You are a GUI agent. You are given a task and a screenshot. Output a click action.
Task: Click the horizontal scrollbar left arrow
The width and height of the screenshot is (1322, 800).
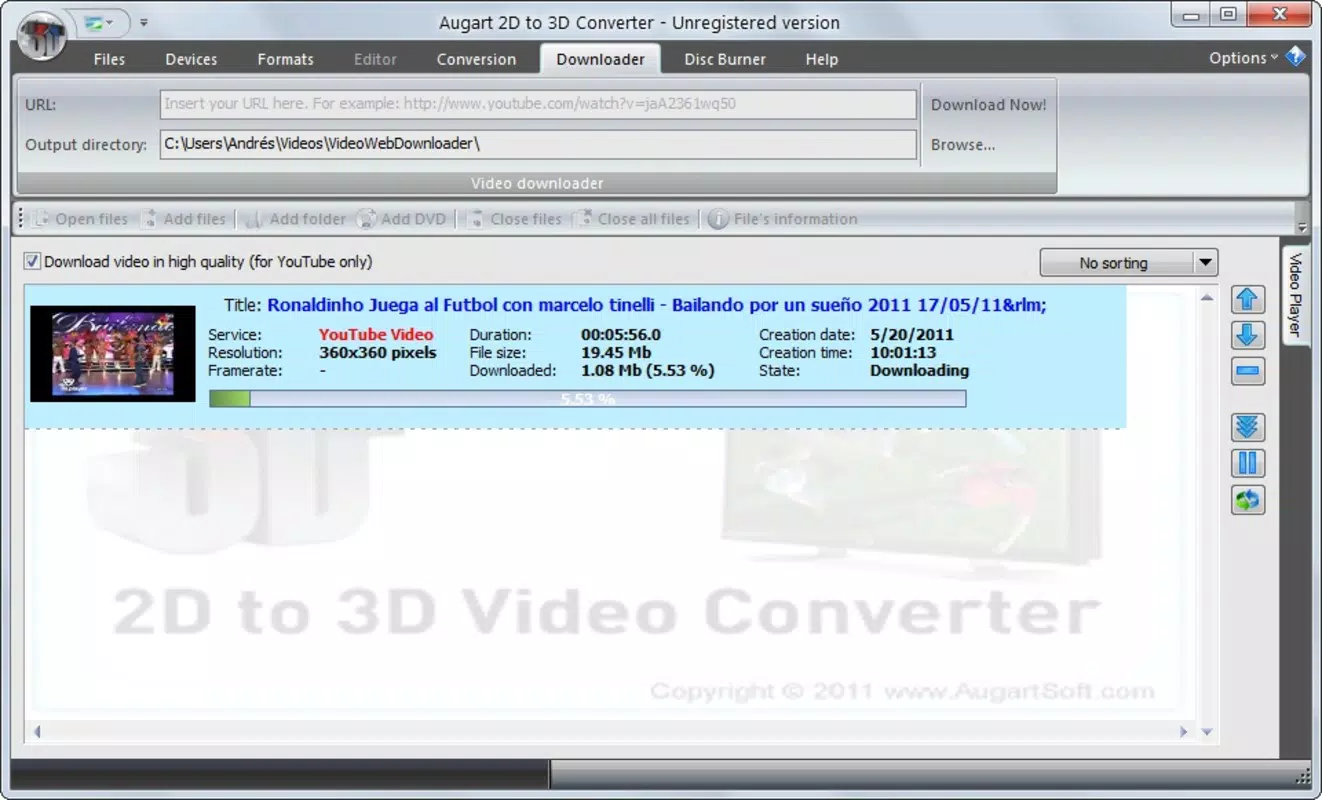[37, 732]
